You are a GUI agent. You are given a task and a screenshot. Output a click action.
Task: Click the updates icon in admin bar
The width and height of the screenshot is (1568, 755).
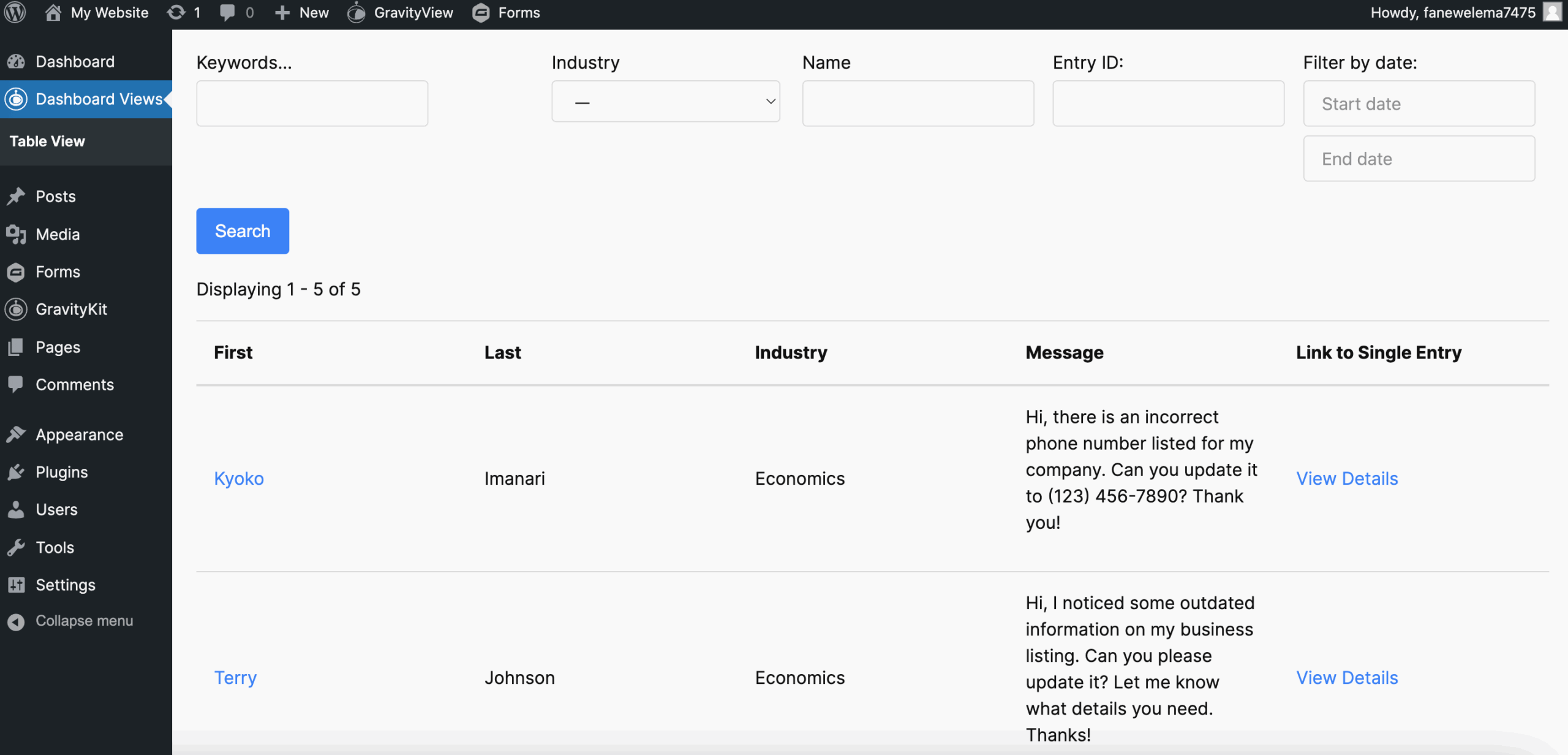click(x=176, y=12)
